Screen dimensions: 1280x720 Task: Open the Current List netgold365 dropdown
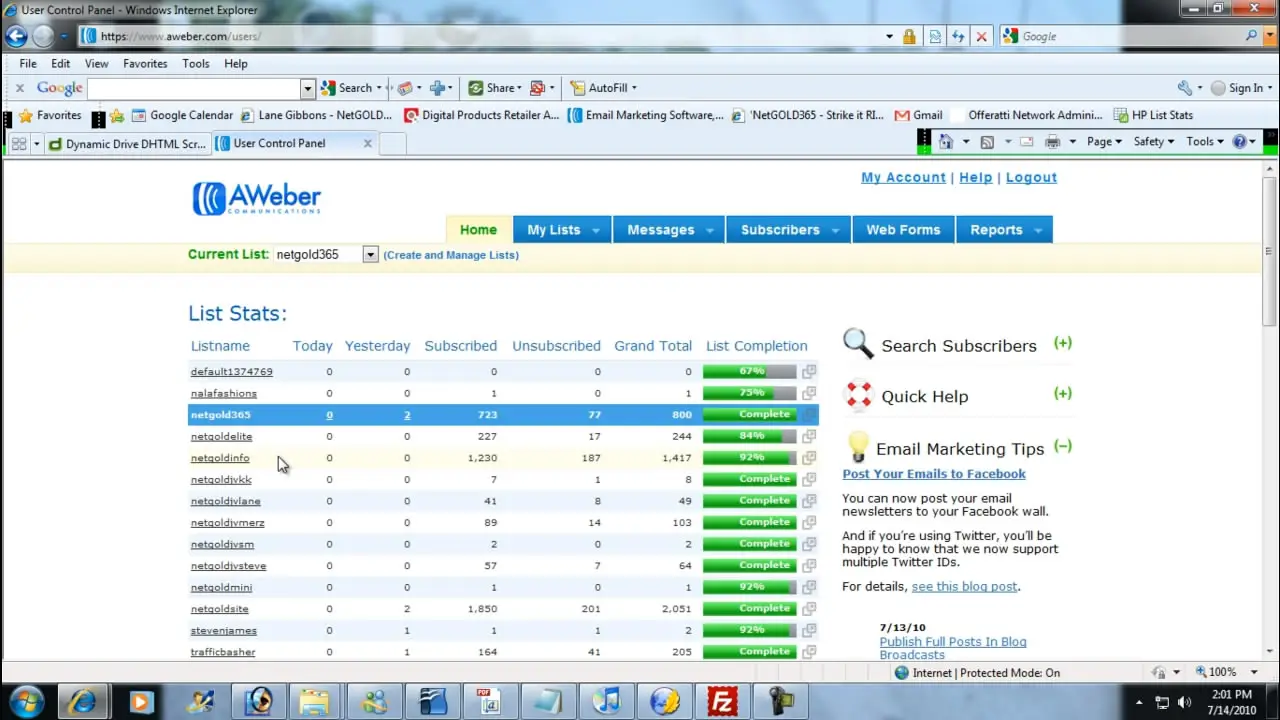pos(370,255)
